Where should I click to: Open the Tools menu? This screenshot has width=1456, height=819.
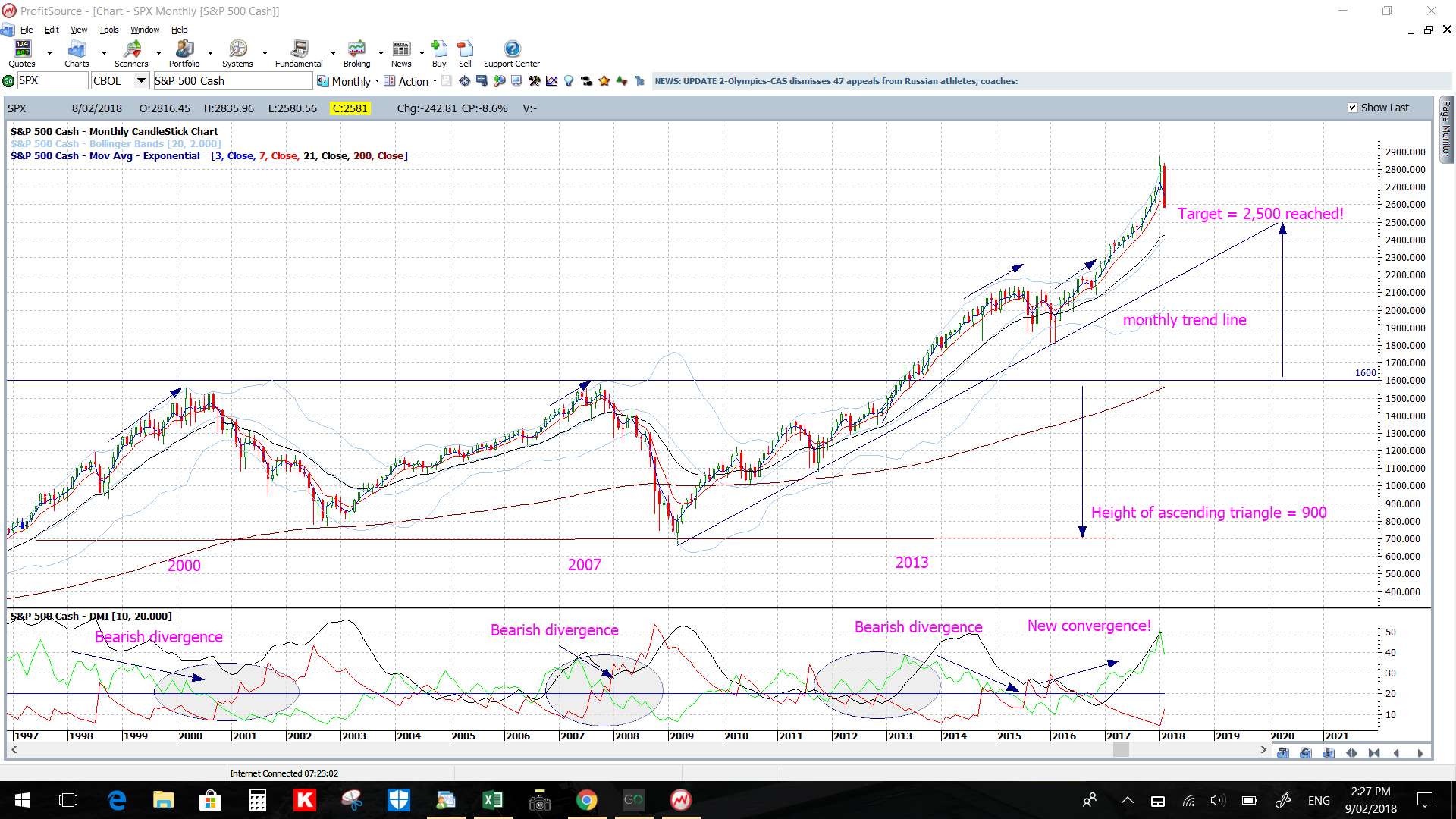109,30
